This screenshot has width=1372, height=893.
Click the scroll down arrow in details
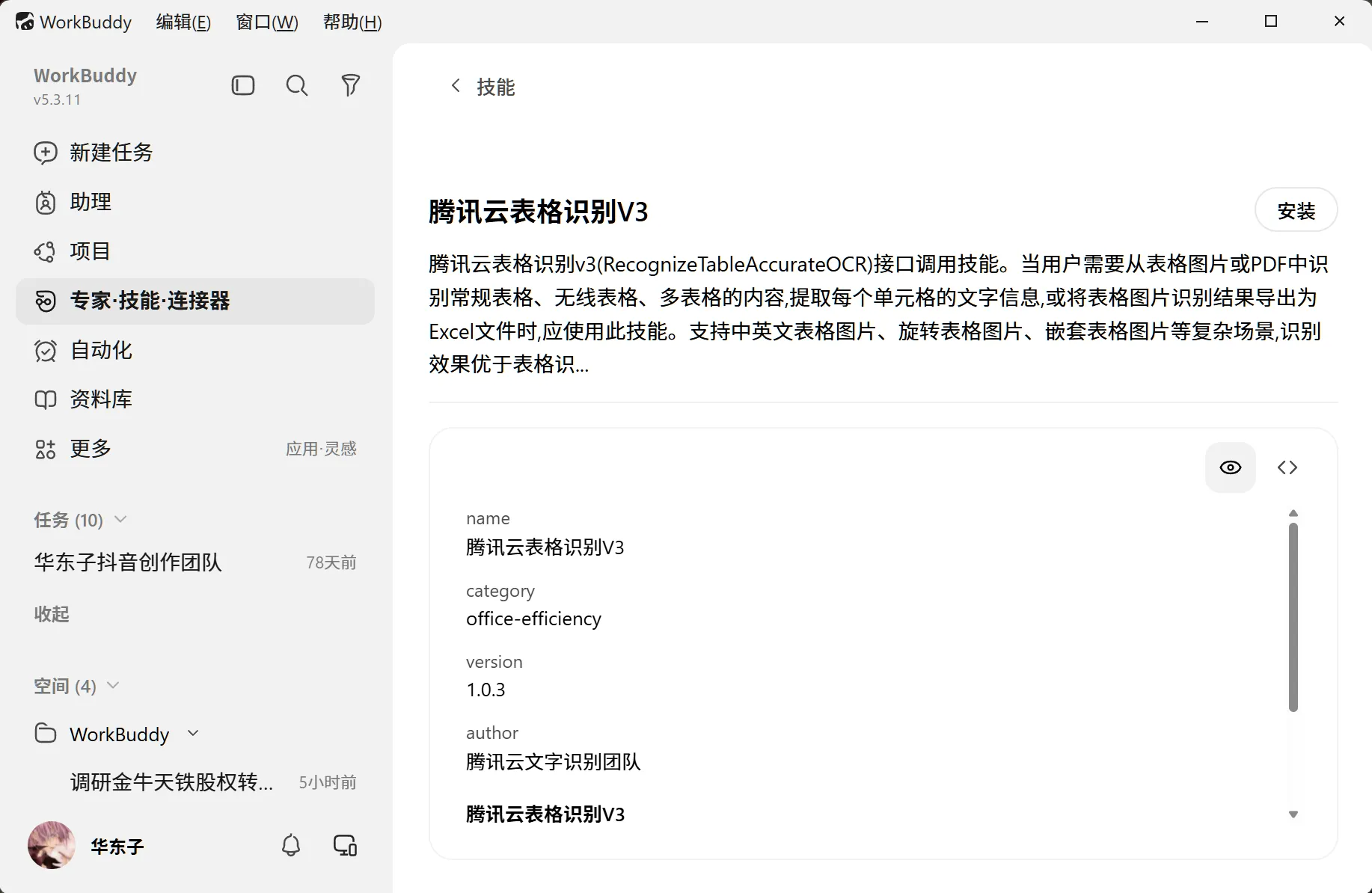[x=1293, y=814]
